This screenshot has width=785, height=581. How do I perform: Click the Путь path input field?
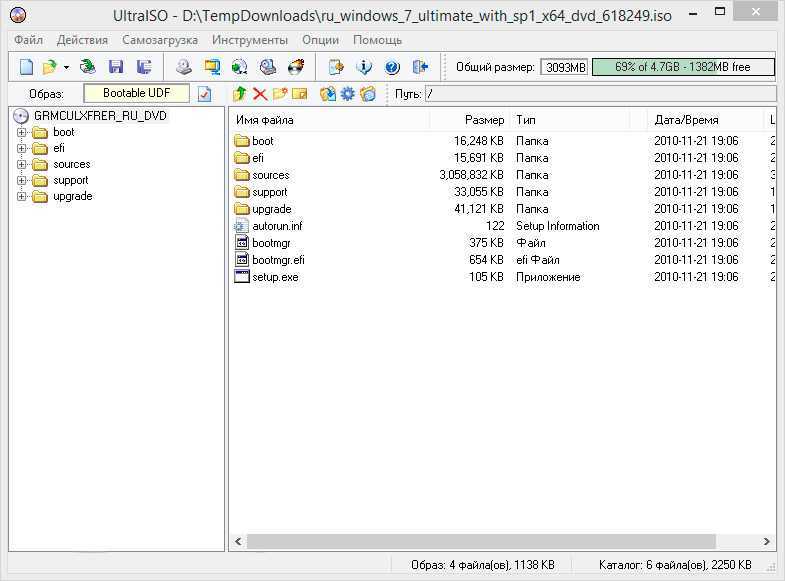[600, 94]
